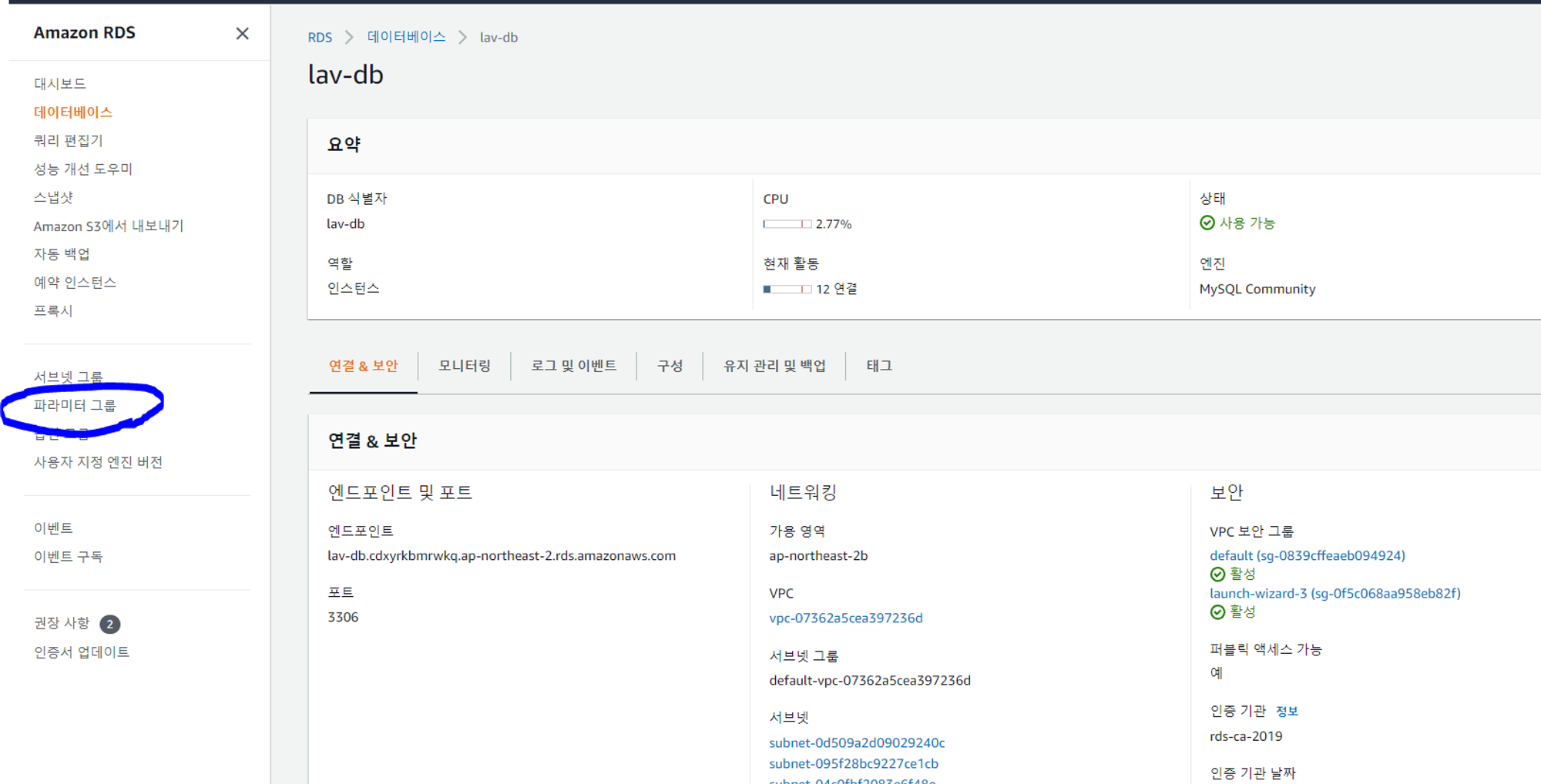Screen dimensions: 1541x784
Task: Open 데이터베이스 in the sidebar
Action: click(x=73, y=112)
